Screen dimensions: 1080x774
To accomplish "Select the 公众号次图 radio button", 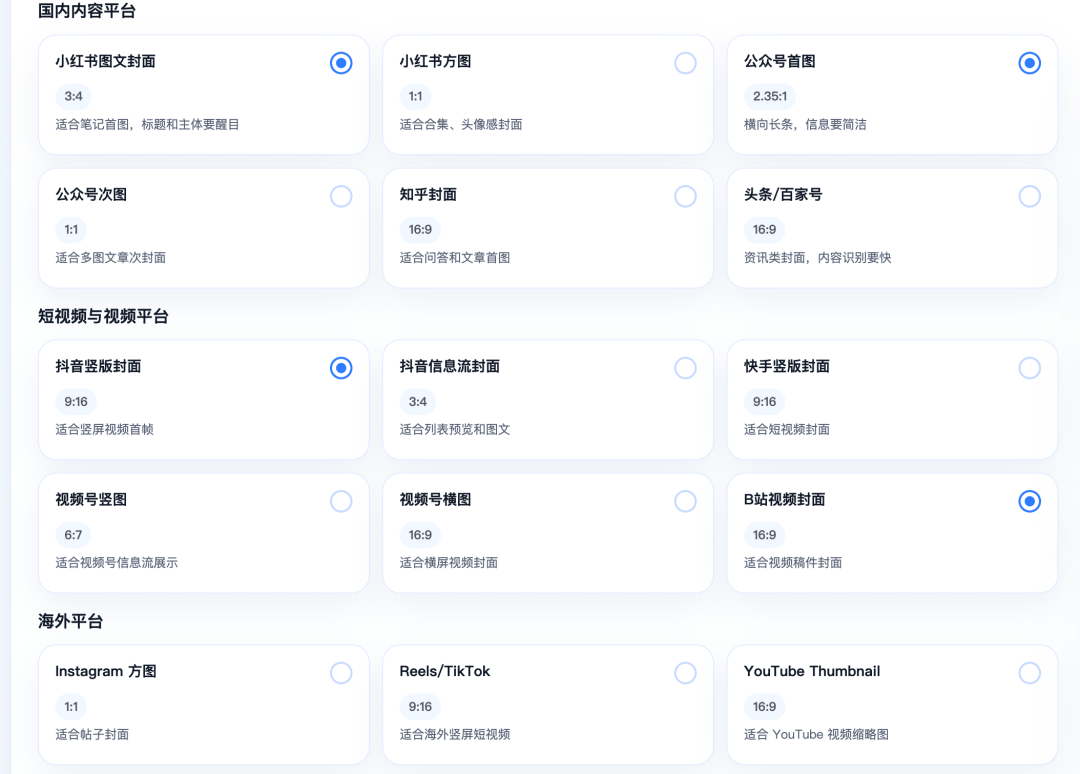I will 341,196.
